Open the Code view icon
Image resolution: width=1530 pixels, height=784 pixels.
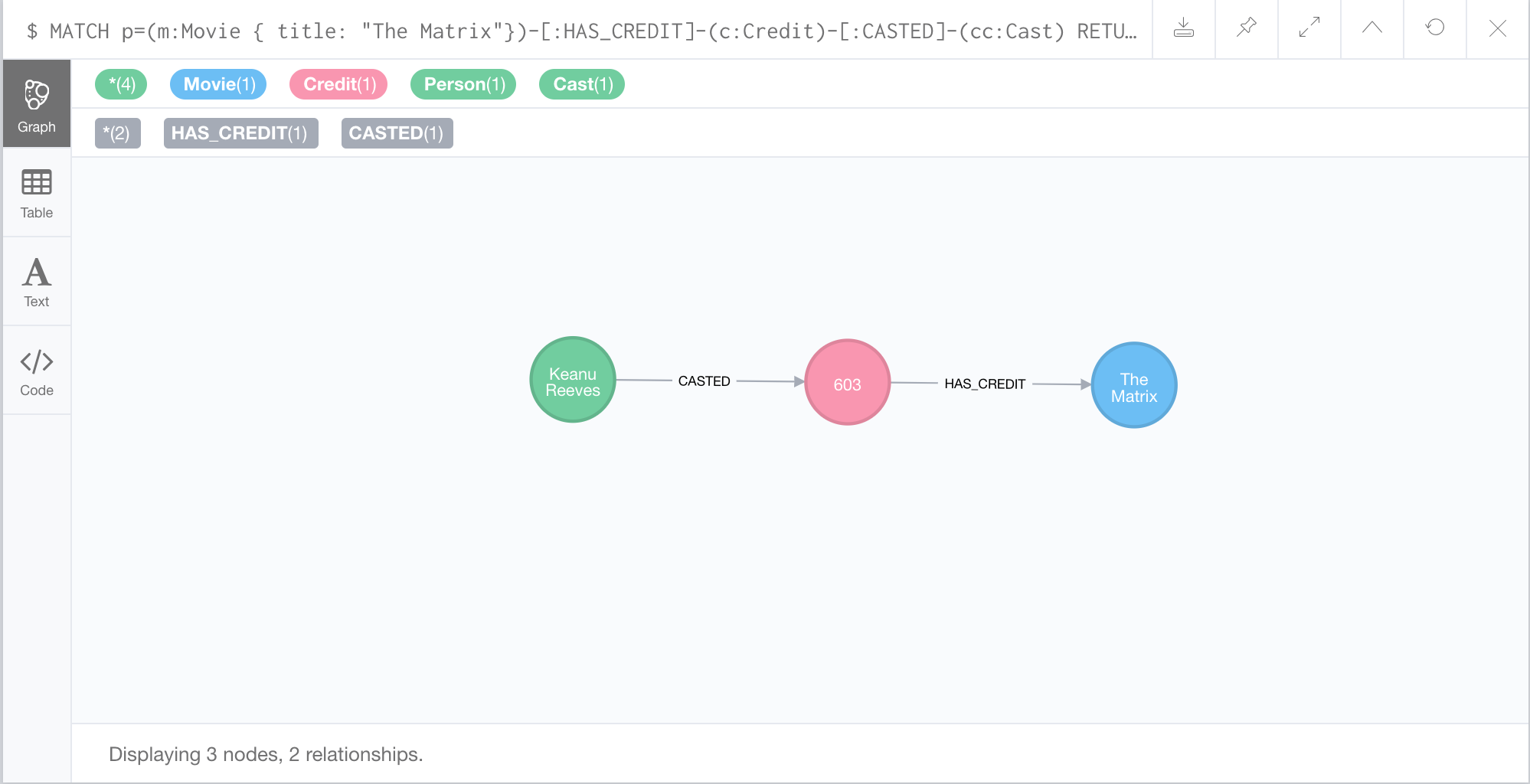36,371
